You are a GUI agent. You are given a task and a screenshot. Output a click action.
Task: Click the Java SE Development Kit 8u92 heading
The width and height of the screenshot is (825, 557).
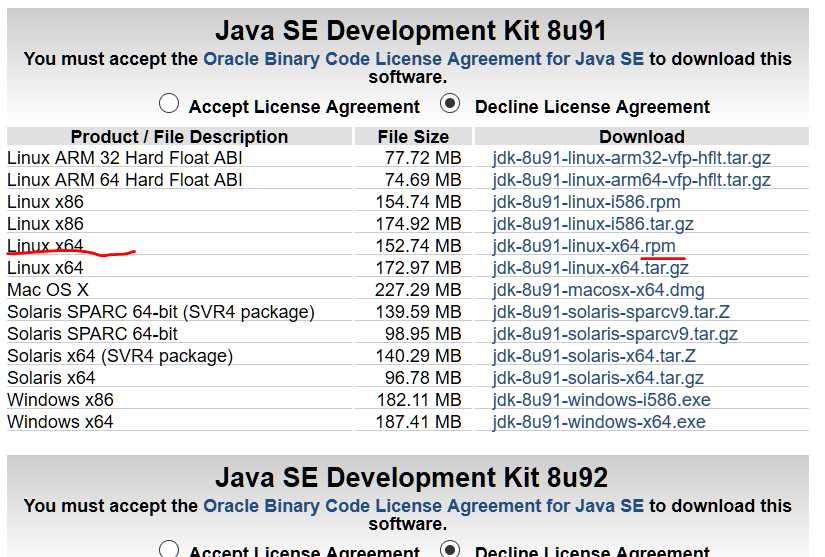[411, 478]
